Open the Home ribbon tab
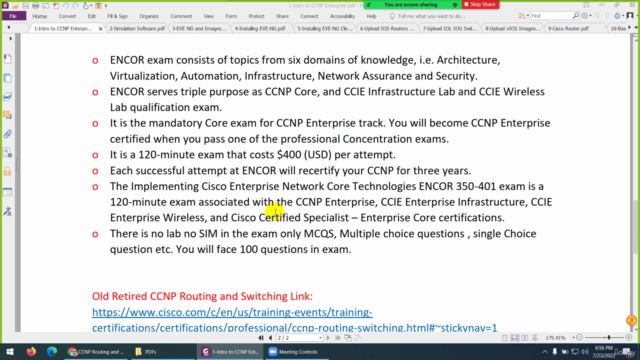This screenshot has height=360, width=640. [x=40, y=16]
